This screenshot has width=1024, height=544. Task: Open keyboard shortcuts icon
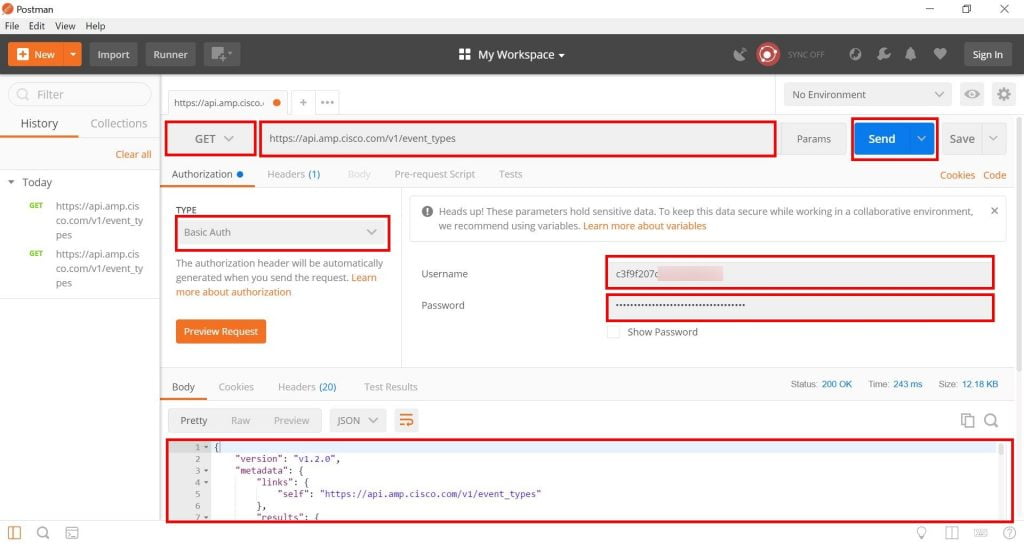(980, 533)
